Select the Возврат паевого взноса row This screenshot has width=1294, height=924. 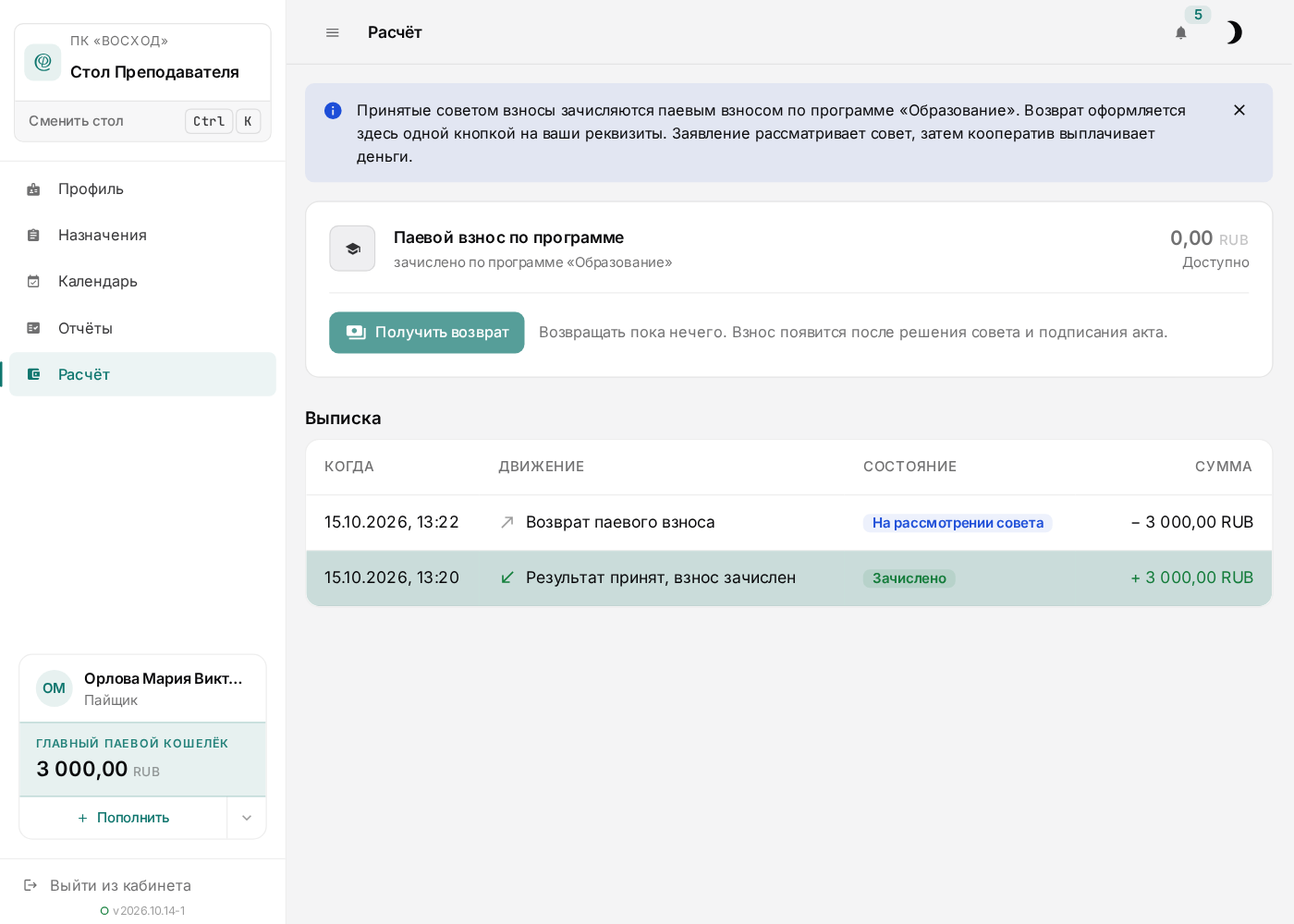tap(788, 522)
